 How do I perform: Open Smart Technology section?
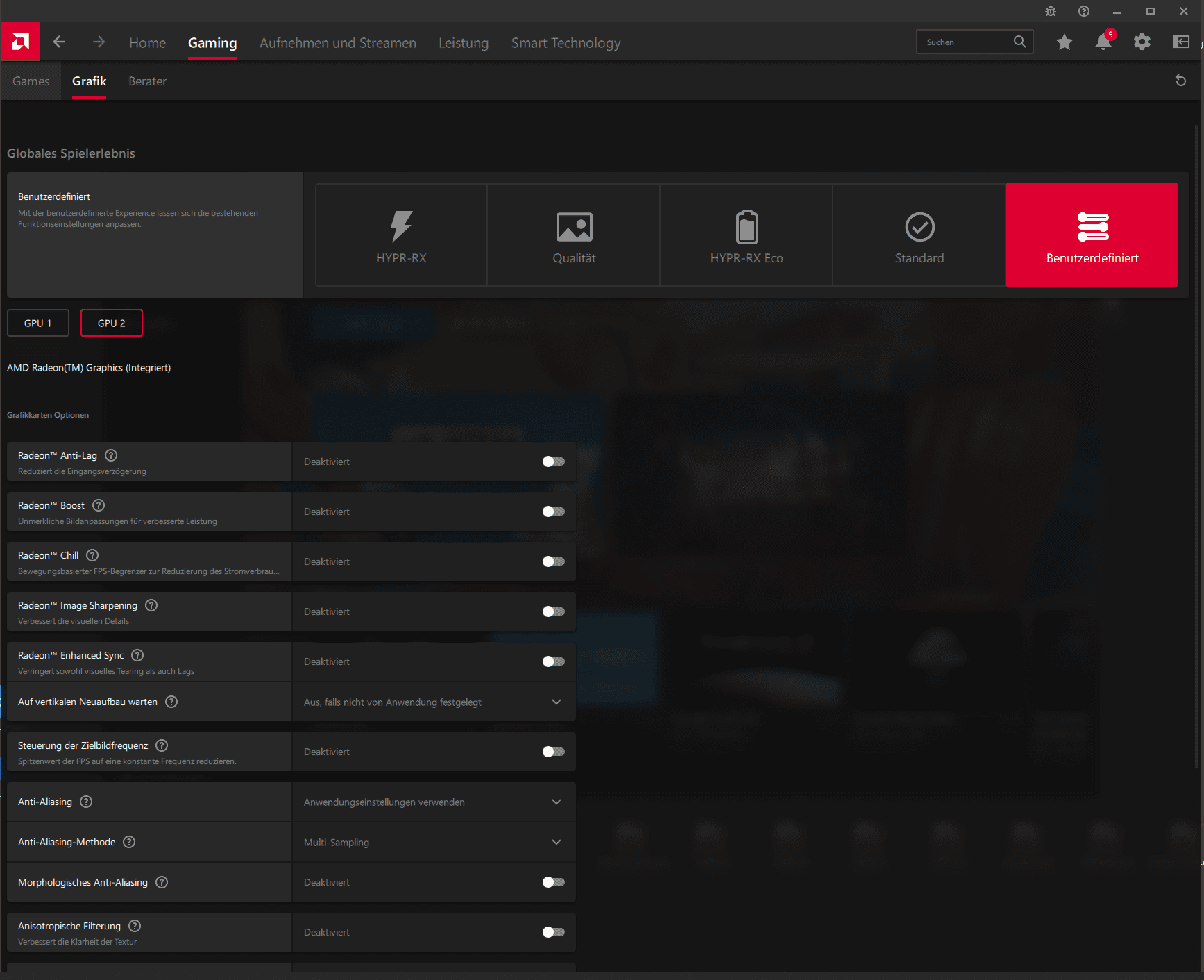tap(566, 42)
